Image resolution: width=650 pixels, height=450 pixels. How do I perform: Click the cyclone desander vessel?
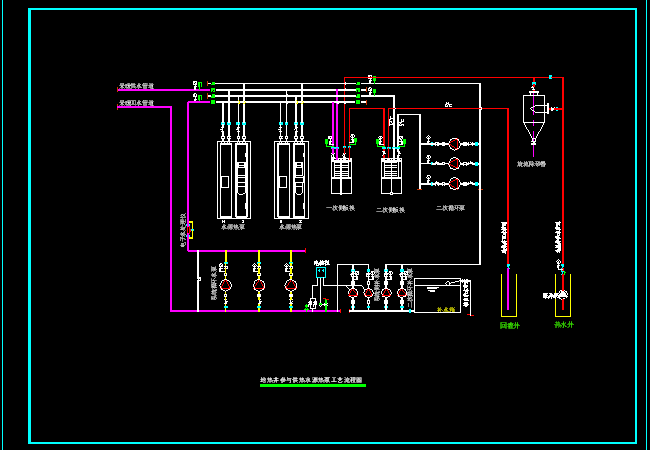(x=533, y=117)
